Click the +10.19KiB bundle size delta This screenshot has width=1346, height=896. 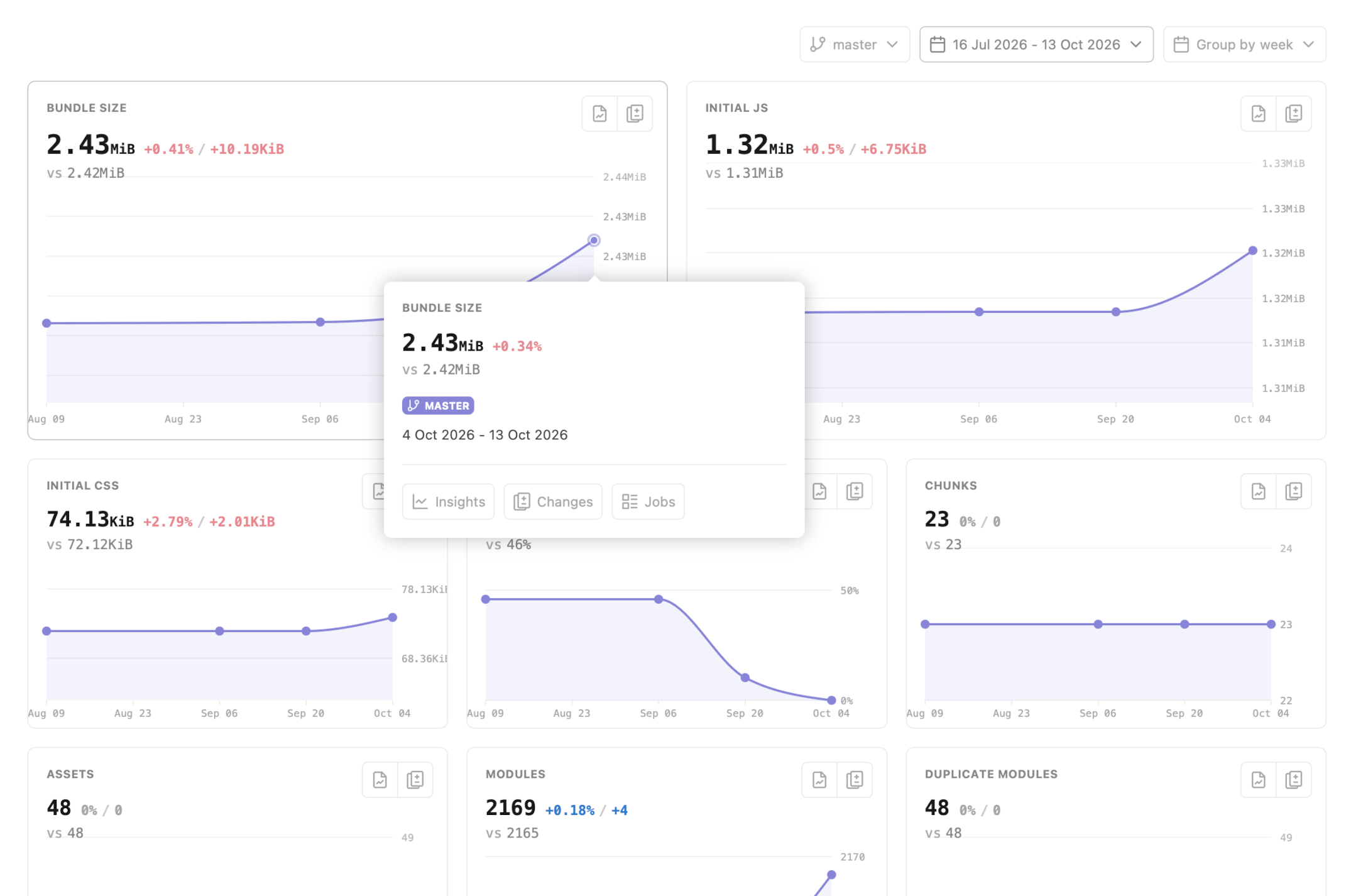coord(247,149)
